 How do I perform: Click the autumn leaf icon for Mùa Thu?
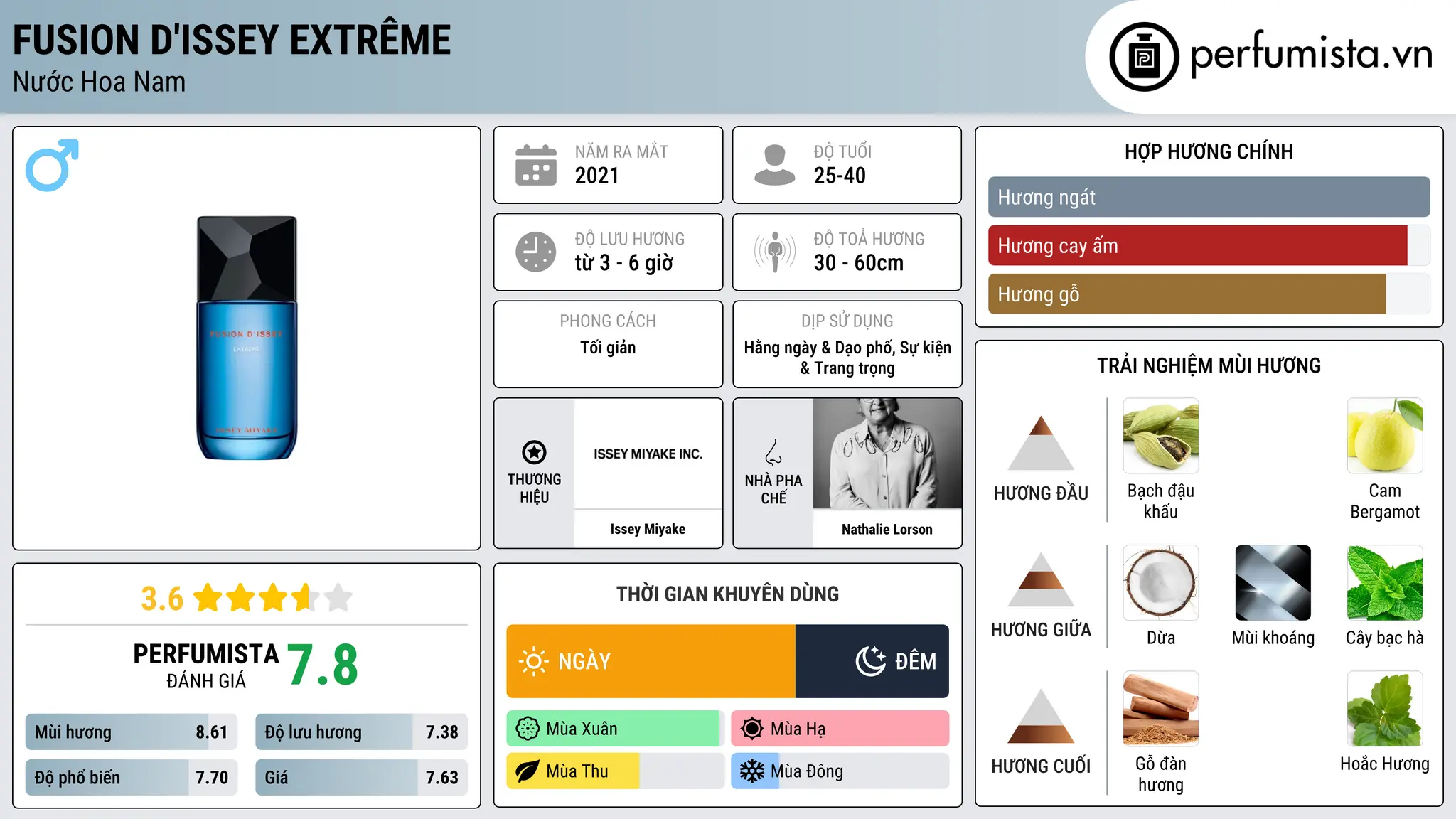click(x=528, y=771)
